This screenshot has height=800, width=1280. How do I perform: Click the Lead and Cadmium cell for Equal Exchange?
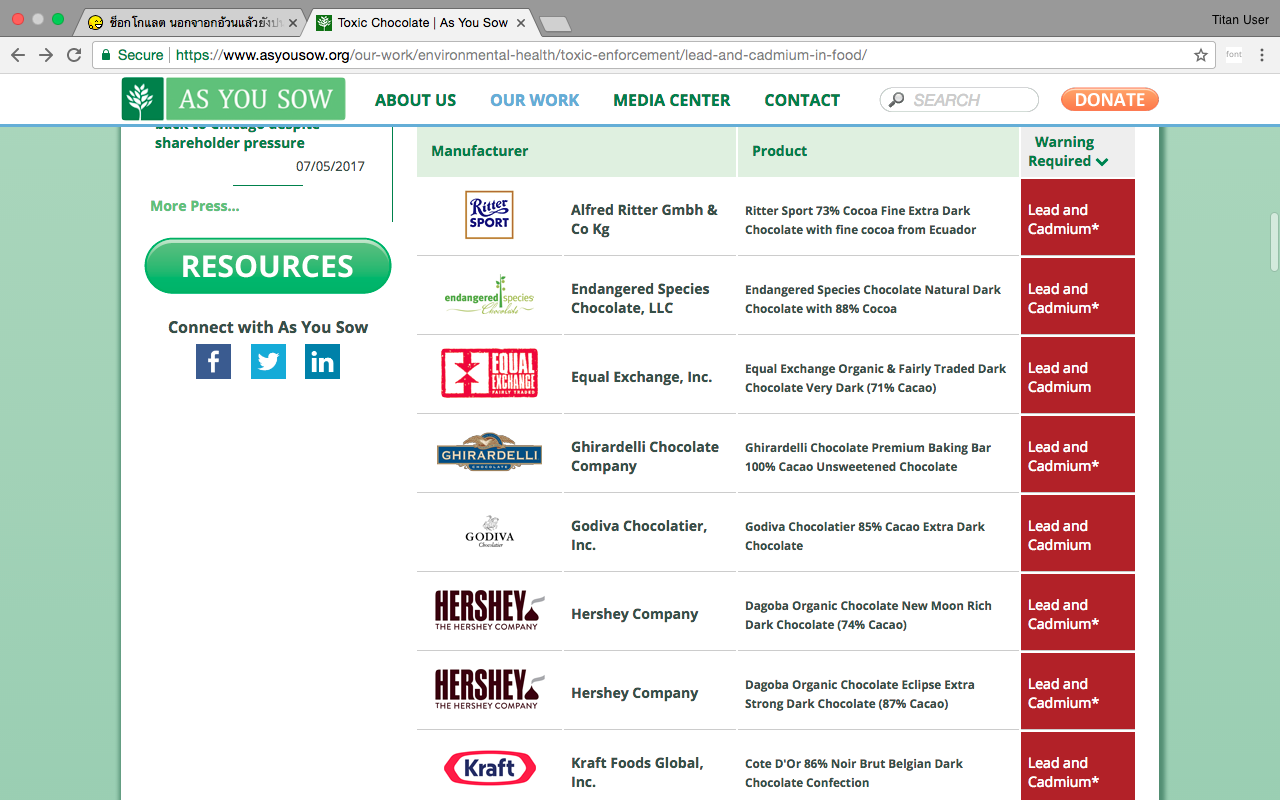(1078, 375)
